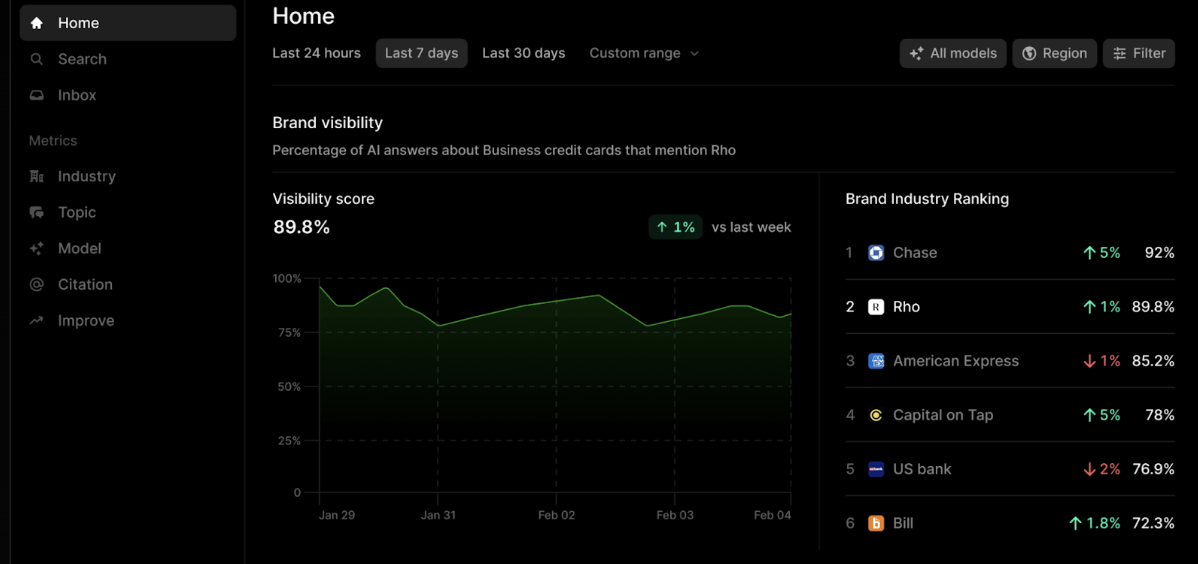
Task: Click the Improve trend arrow icon
Action: tap(37, 320)
